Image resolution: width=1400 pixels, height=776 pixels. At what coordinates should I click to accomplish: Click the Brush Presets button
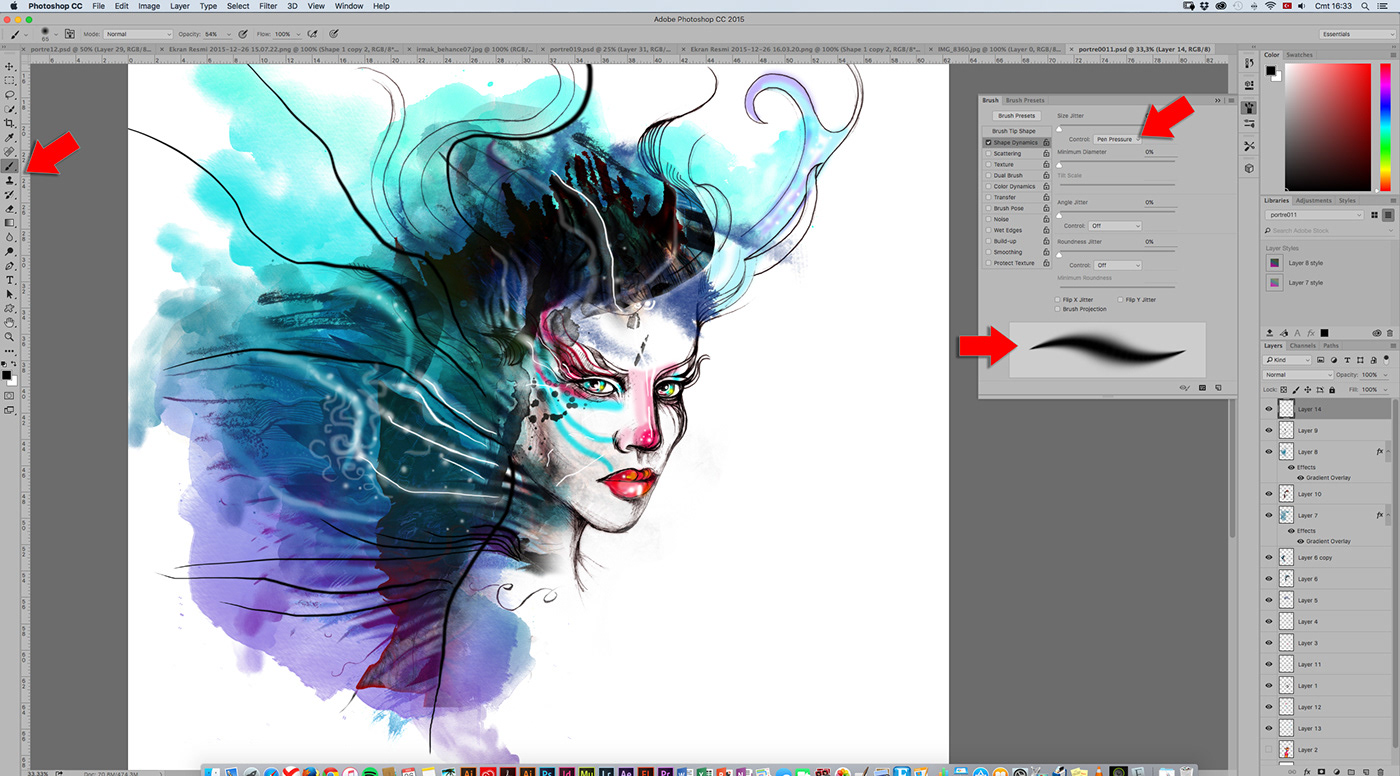coord(1017,116)
